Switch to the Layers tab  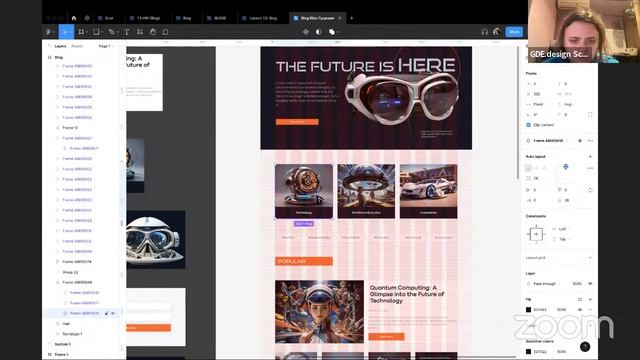click(x=60, y=46)
